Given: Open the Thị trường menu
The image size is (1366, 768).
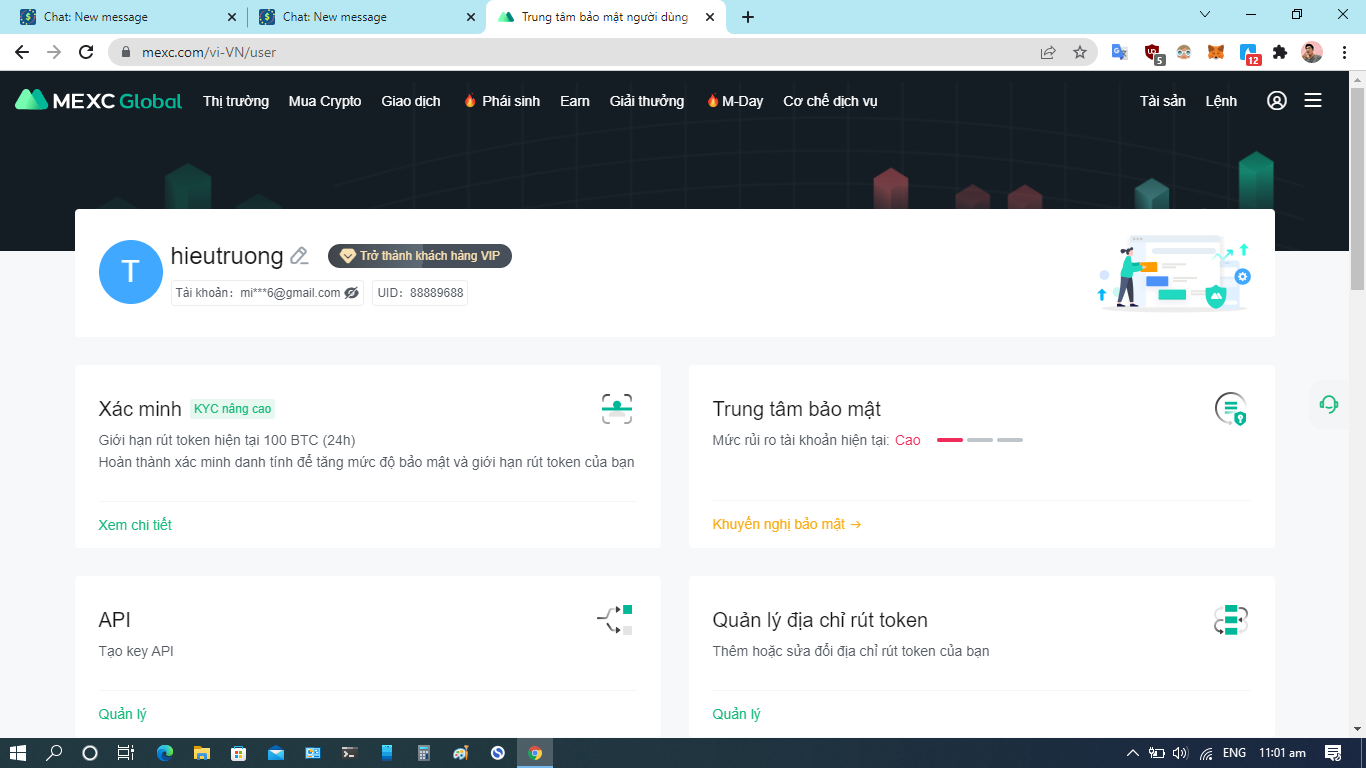Looking at the screenshot, I should pyautogui.click(x=236, y=101).
